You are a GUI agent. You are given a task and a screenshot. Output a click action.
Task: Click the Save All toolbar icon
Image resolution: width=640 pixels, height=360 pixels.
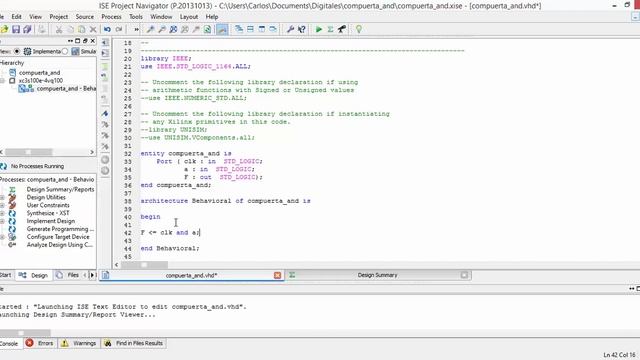[x=27, y=29]
